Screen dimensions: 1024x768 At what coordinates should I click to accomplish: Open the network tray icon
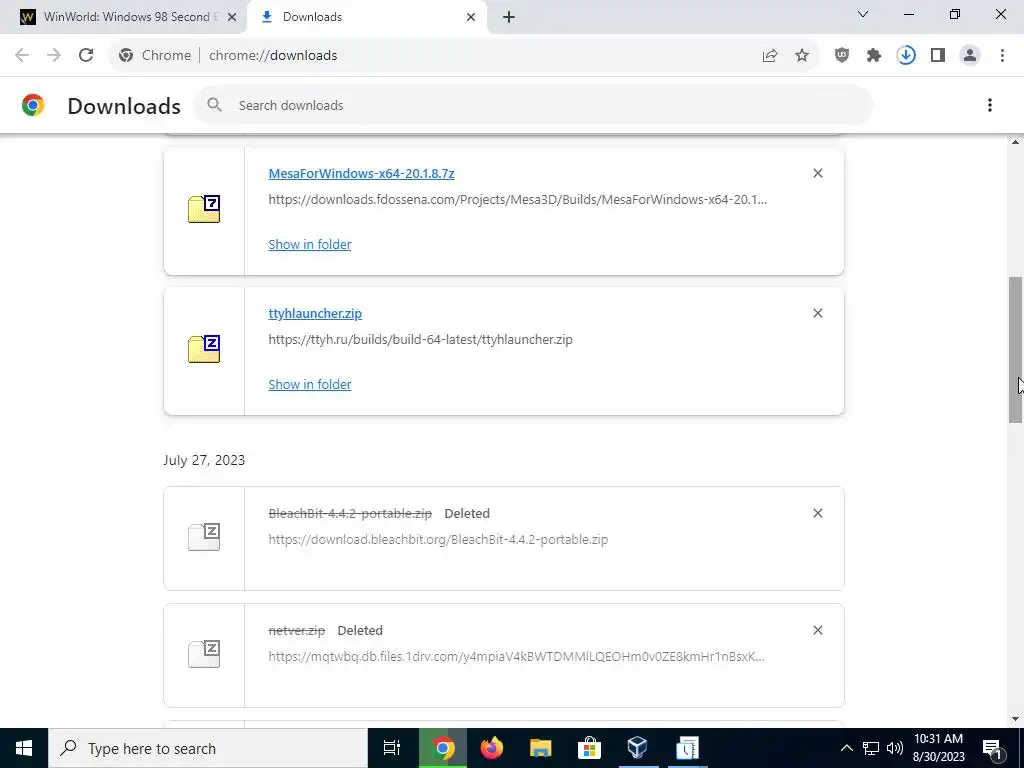[x=871, y=748]
